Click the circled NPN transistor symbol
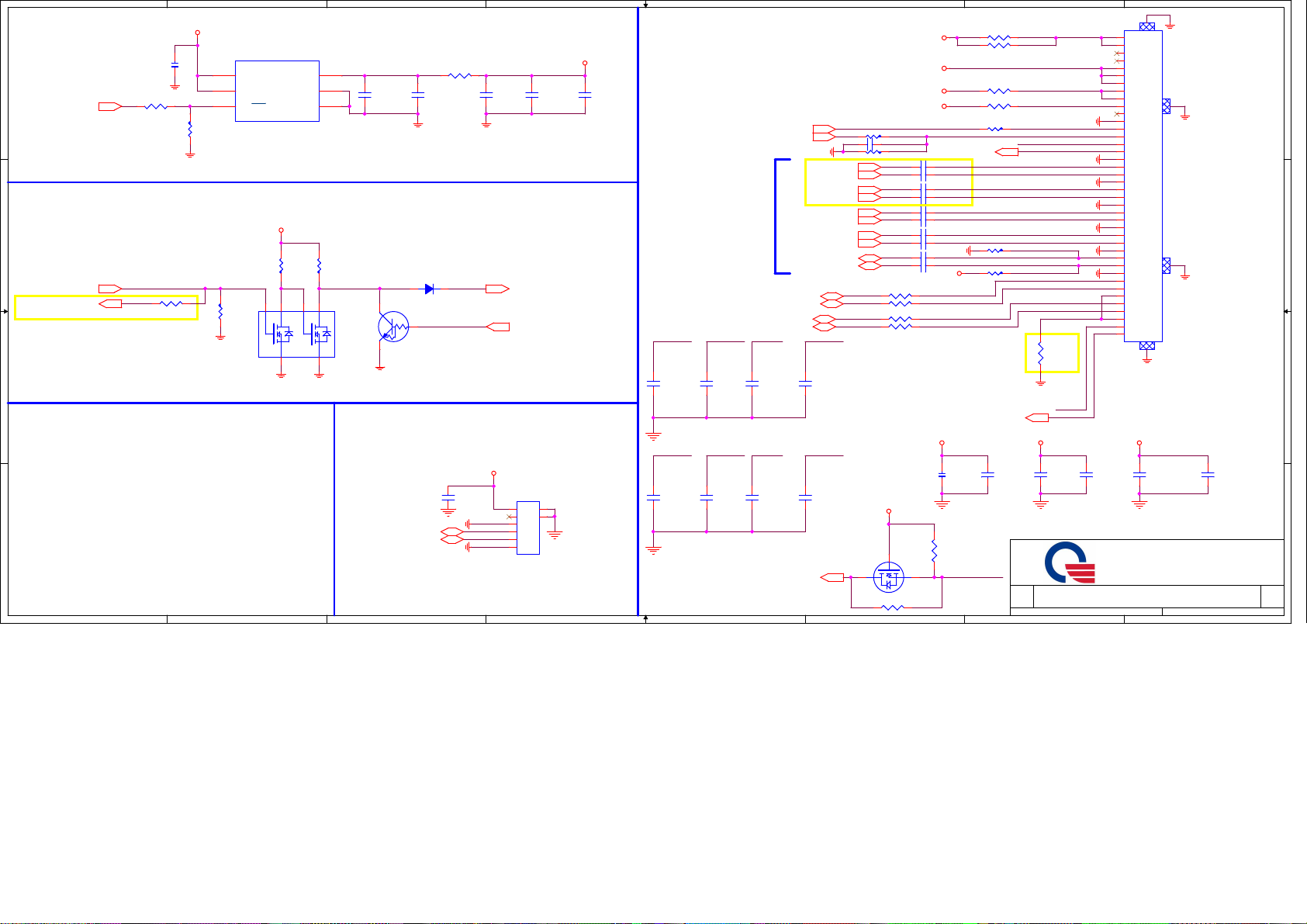 point(393,327)
